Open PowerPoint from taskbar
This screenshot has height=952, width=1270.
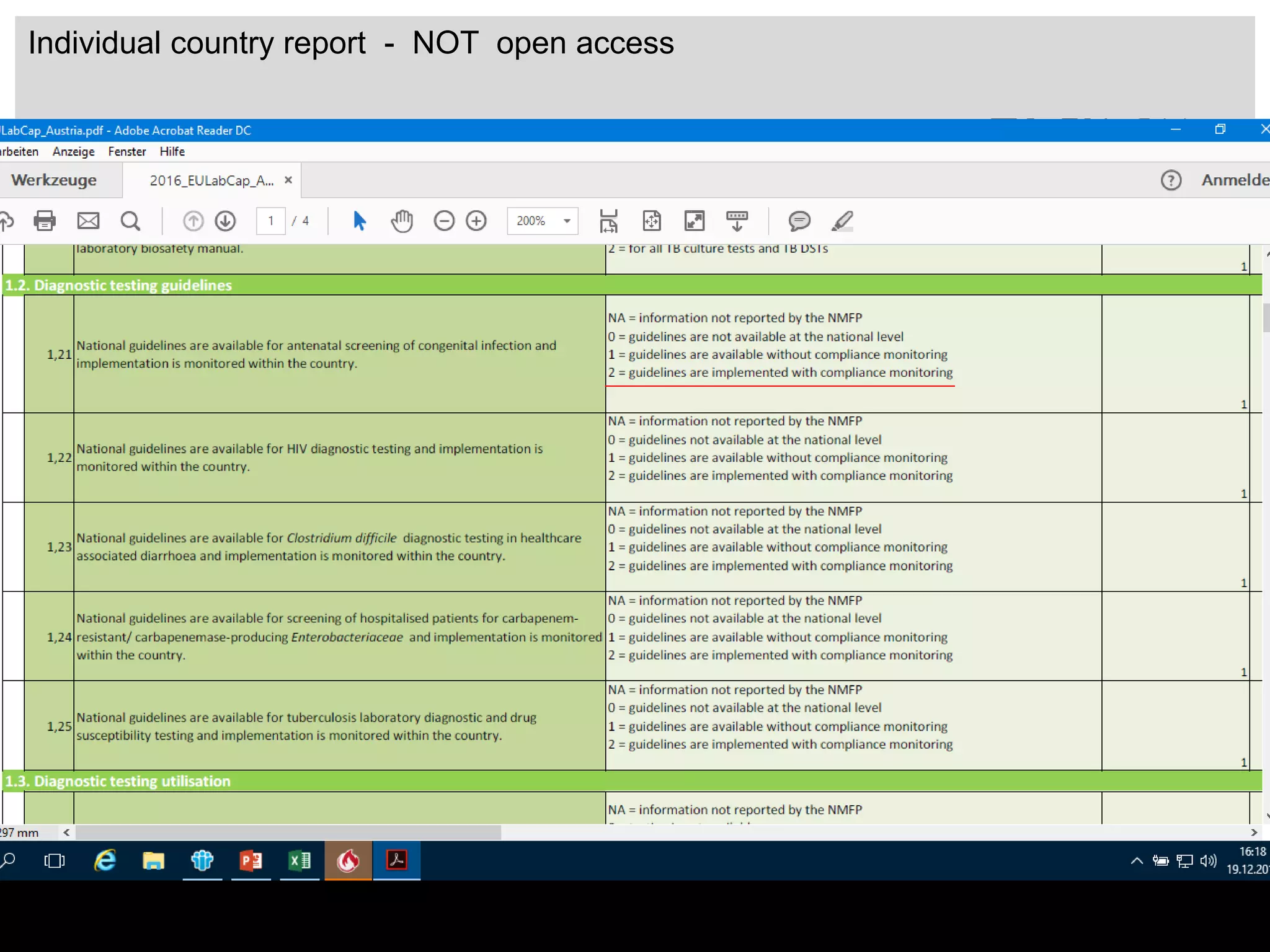[251, 860]
